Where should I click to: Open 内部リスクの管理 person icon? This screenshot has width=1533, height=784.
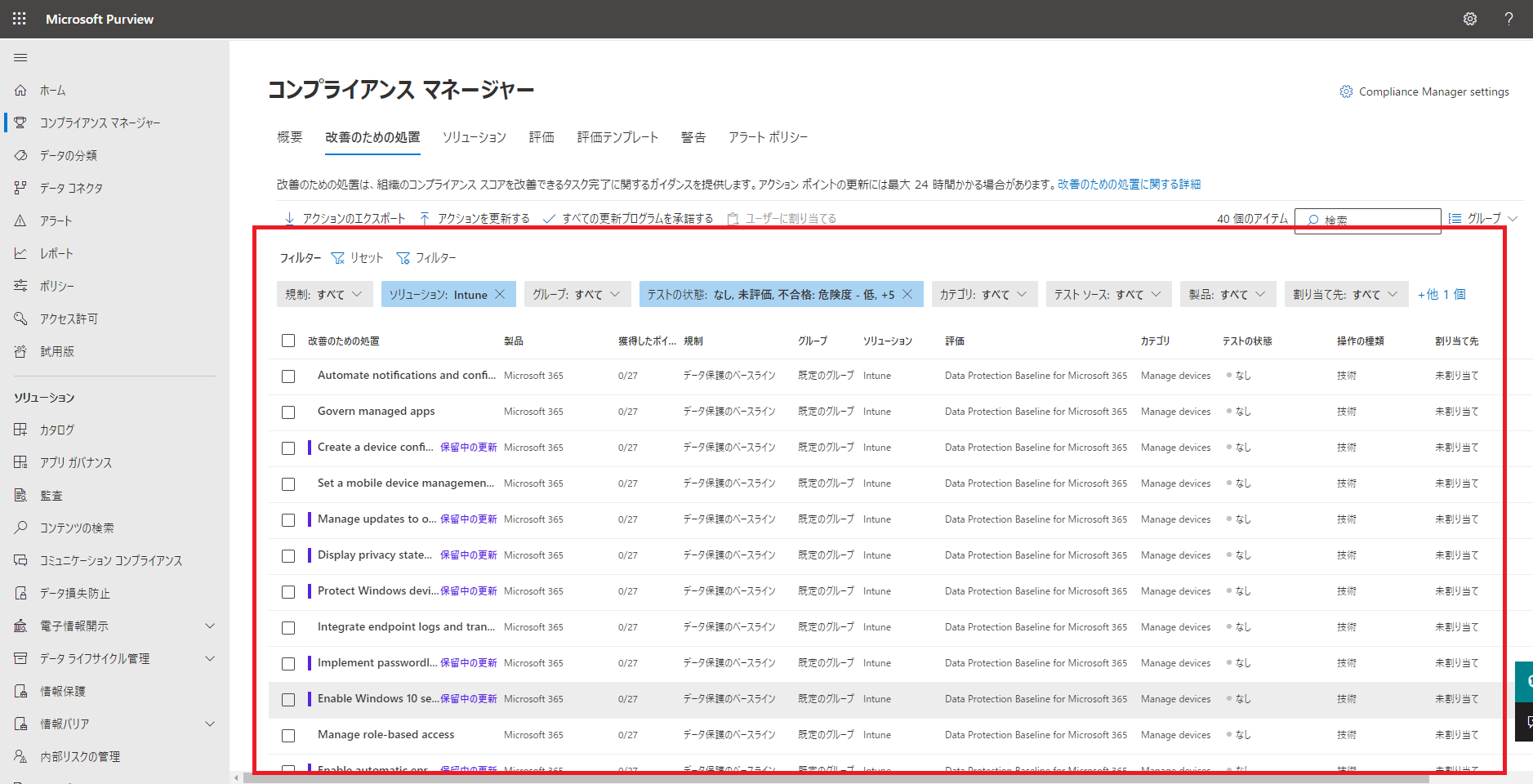(20, 756)
